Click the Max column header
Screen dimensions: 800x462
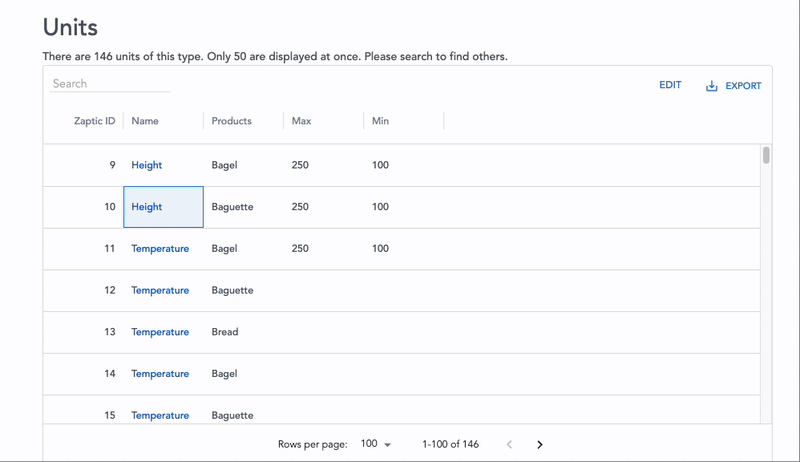[301, 121]
